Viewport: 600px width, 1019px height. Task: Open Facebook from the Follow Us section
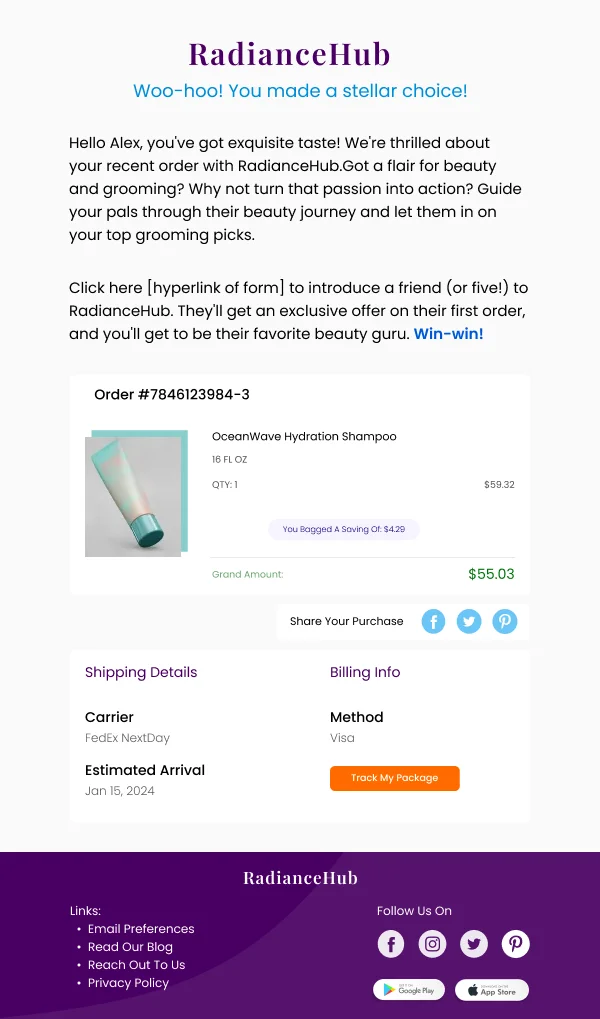(391, 943)
